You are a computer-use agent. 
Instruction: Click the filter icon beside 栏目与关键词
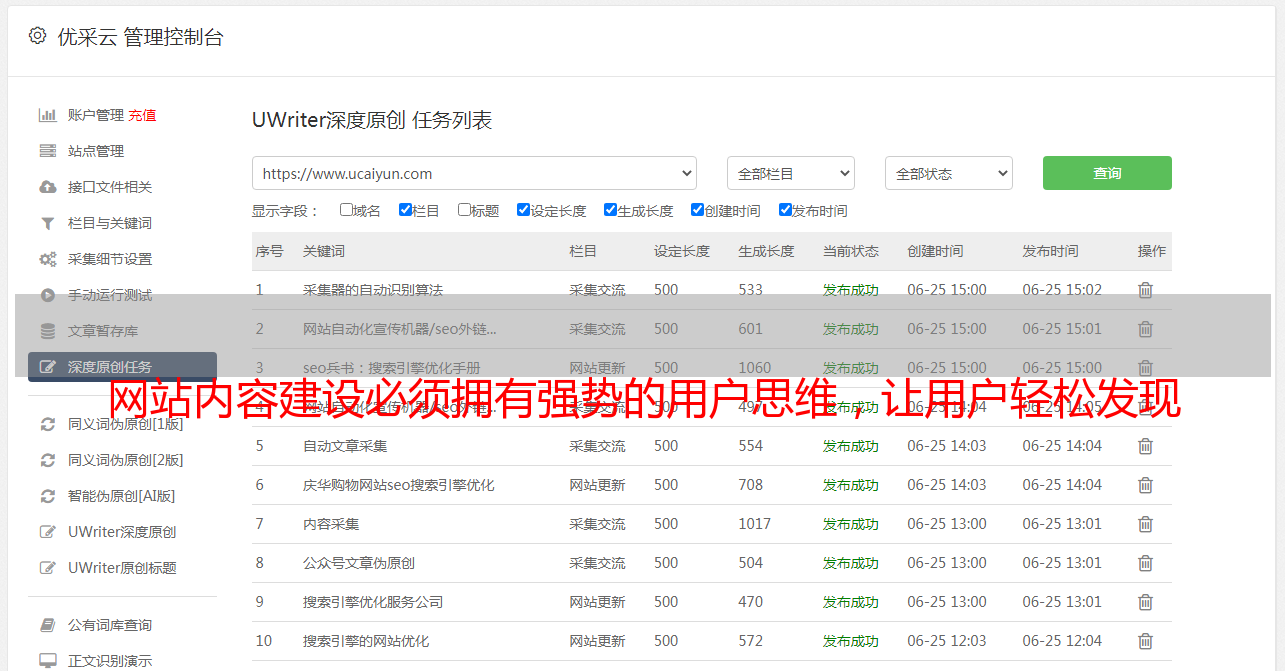point(47,223)
